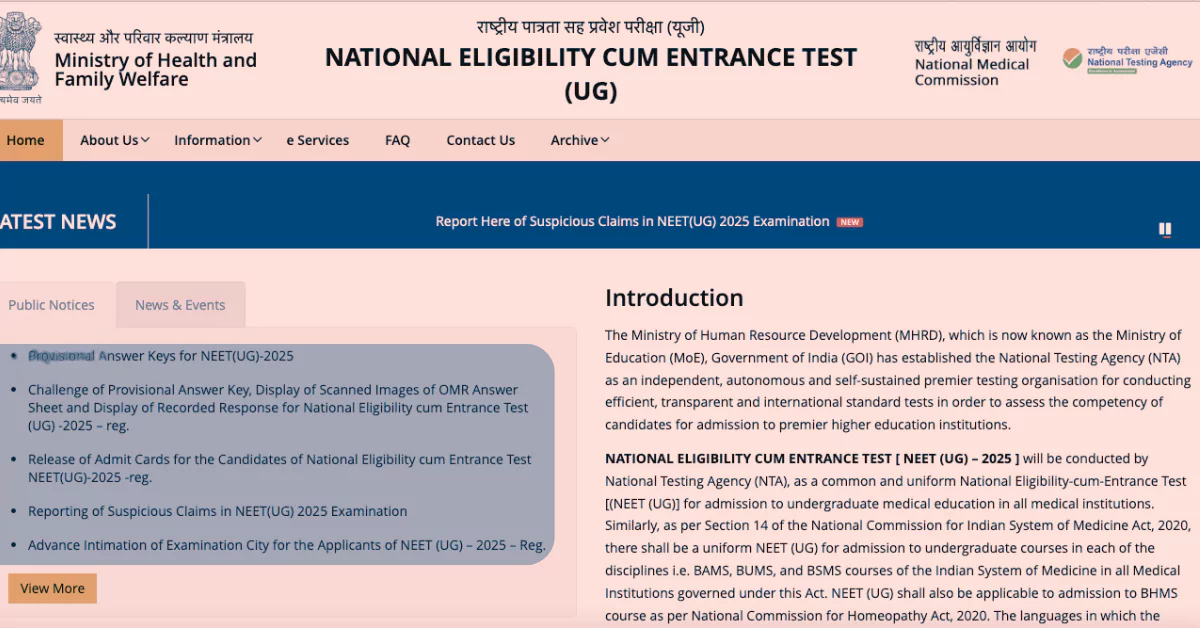This screenshot has height=628, width=1200.
Task: Switch to the Public Notices tab
Action: [x=51, y=305]
